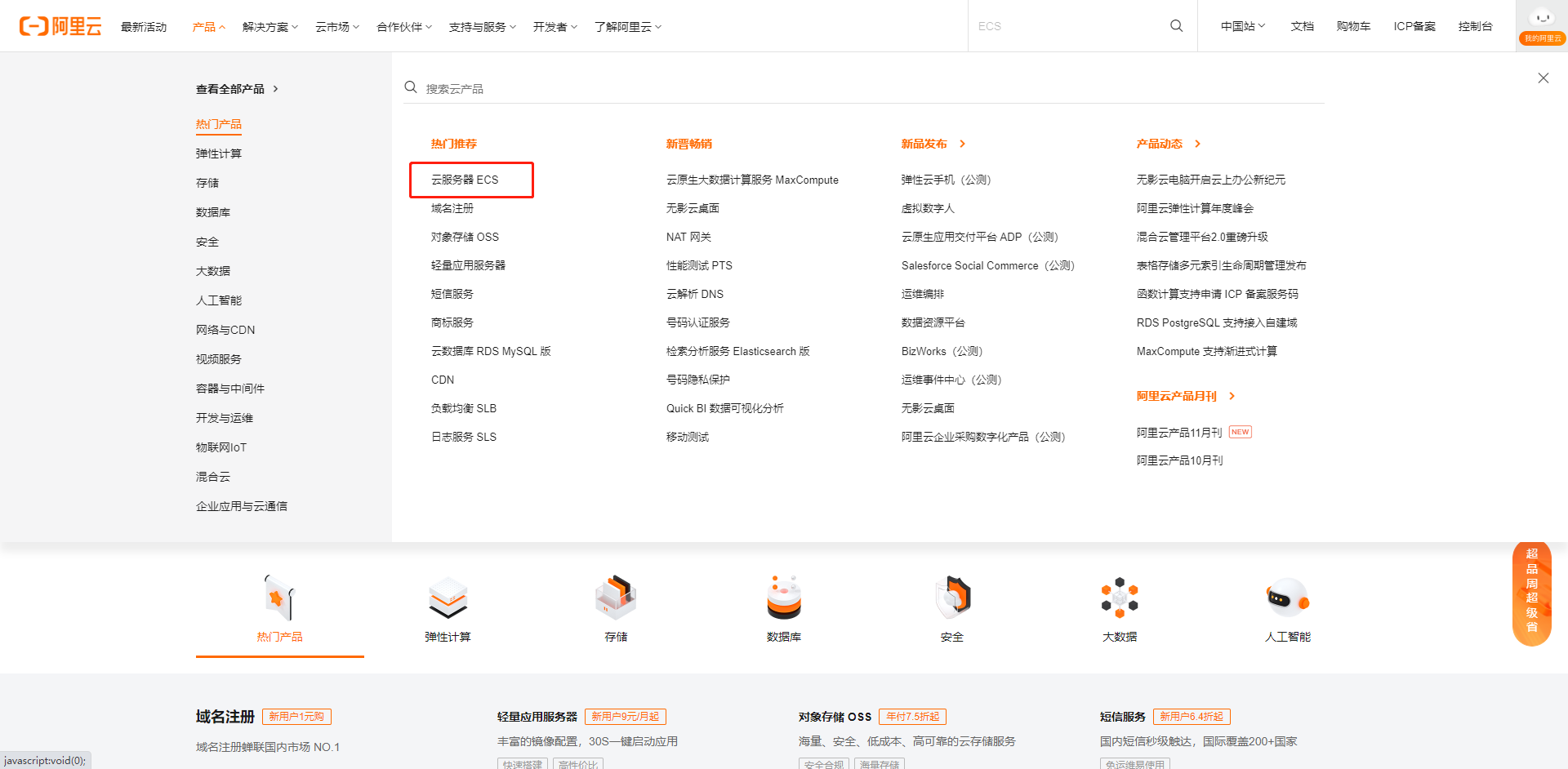Open the 弹性云手机（公测） link
This screenshot has height=769, width=1568.
947,180
